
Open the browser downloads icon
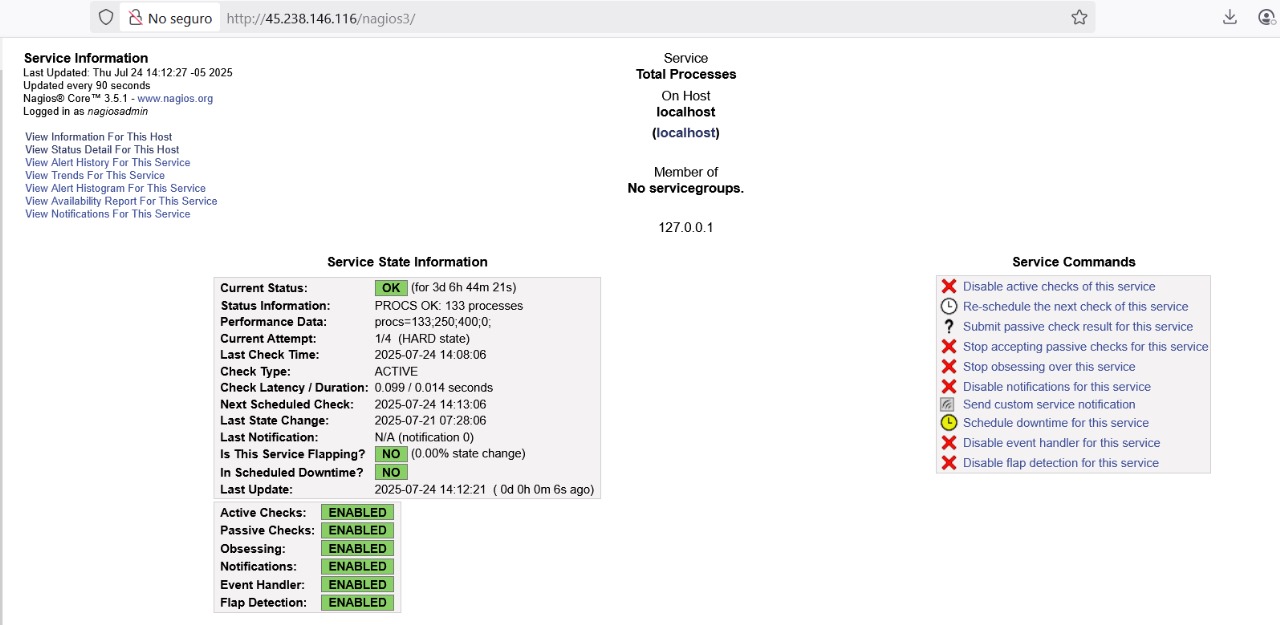[1230, 17]
